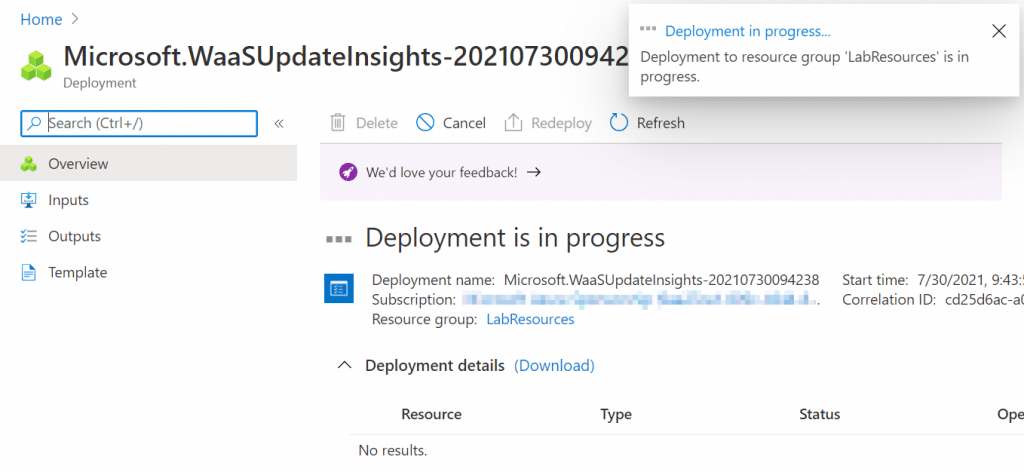
Task: Click the arrow next to feedback text
Action: point(534,172)
